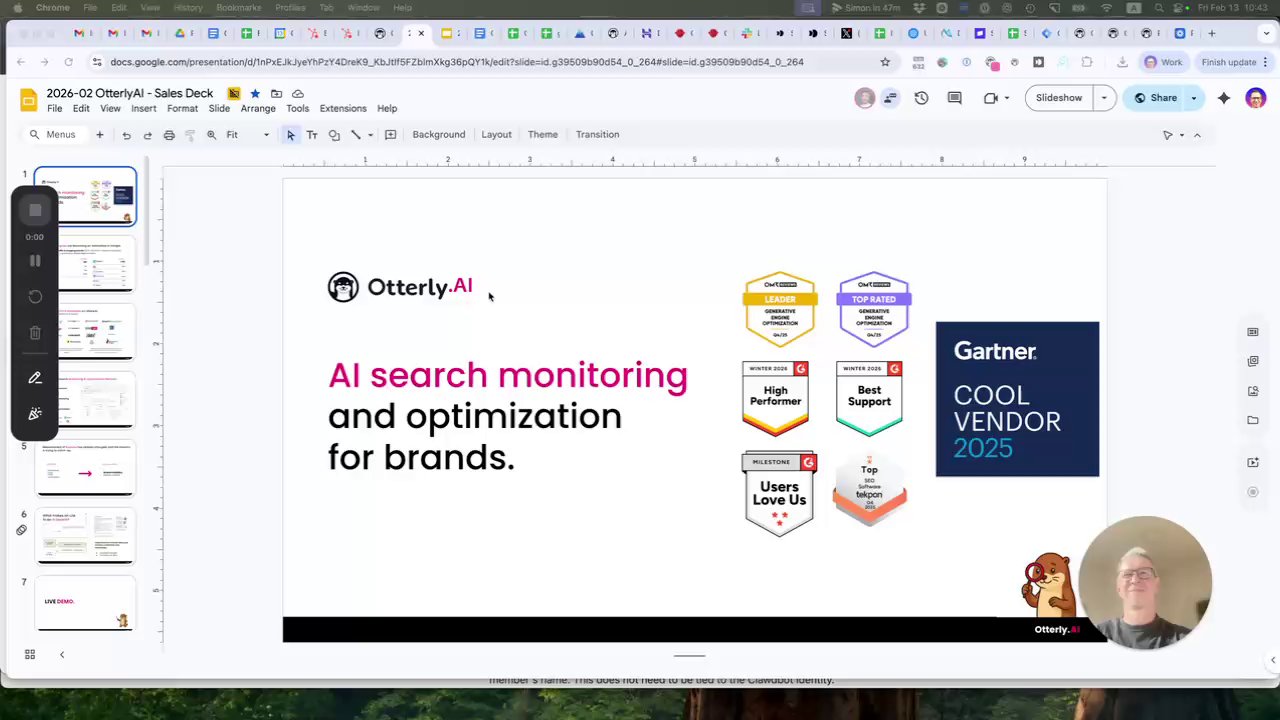Pause the screen recording
Image resolution: width=1280 pixels, height=720 pixels.
(35, 260)
